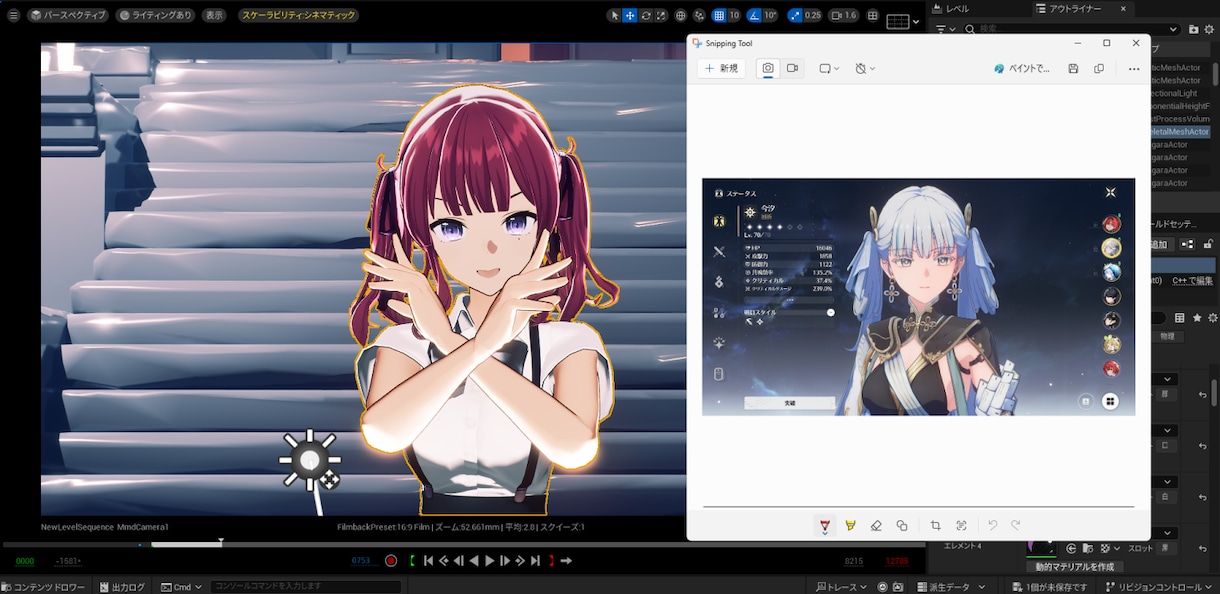Open the outliner filter dropdown

(944, 29)
